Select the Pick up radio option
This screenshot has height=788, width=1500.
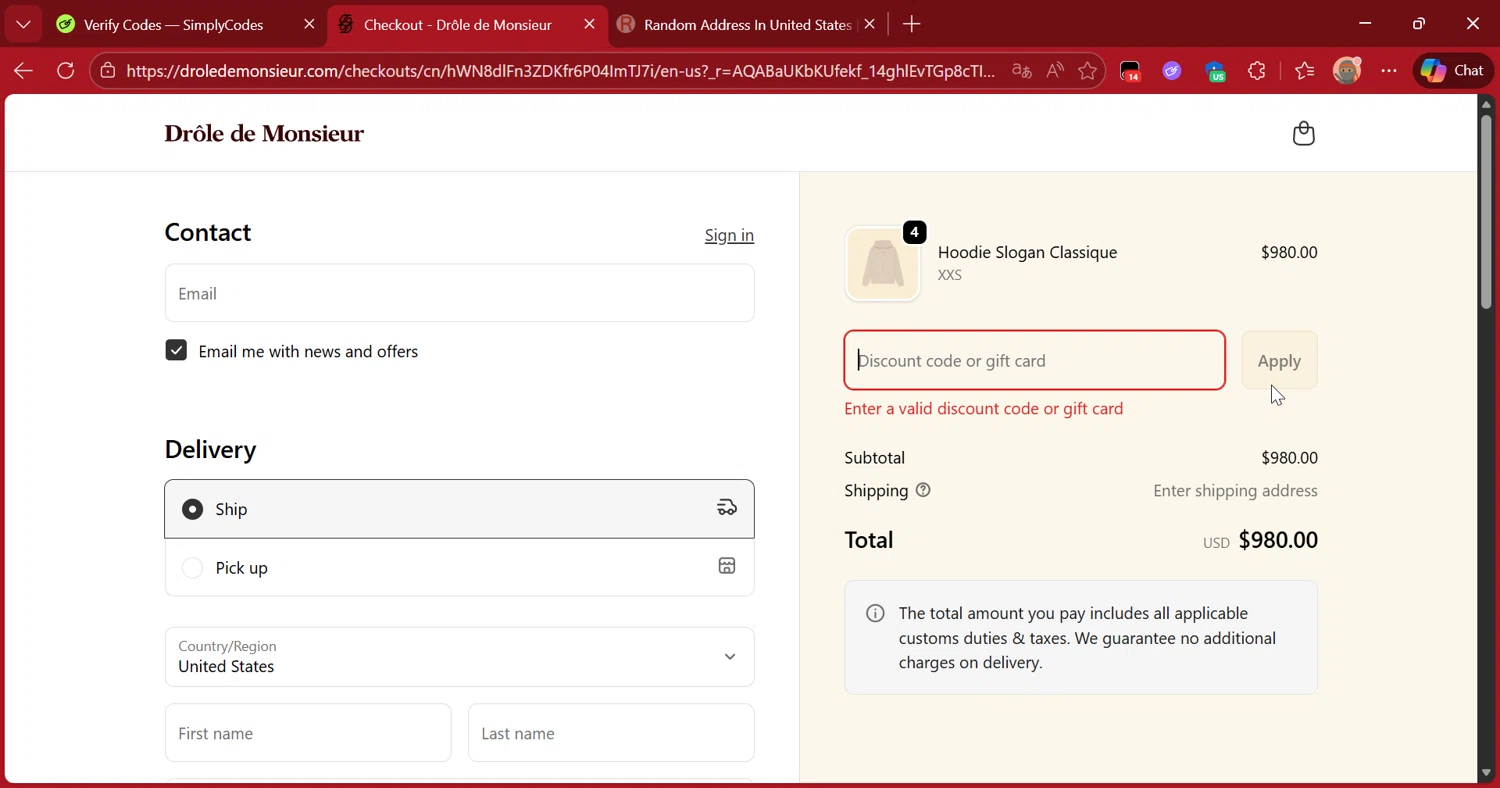point(192,568)
